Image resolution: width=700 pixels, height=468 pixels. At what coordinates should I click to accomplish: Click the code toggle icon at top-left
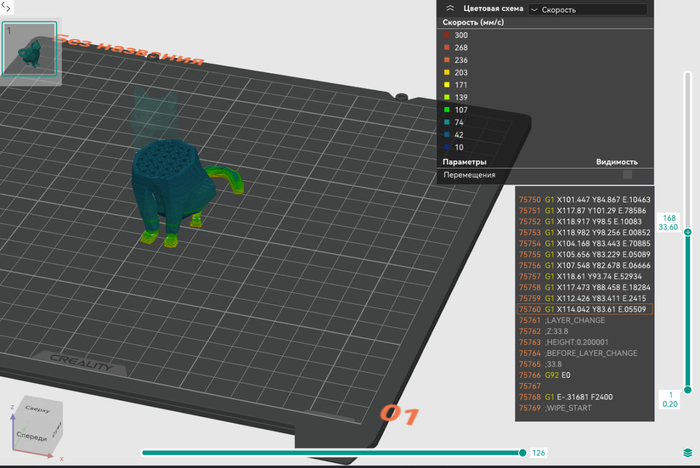pyautogui.click(x=7, y=7)
